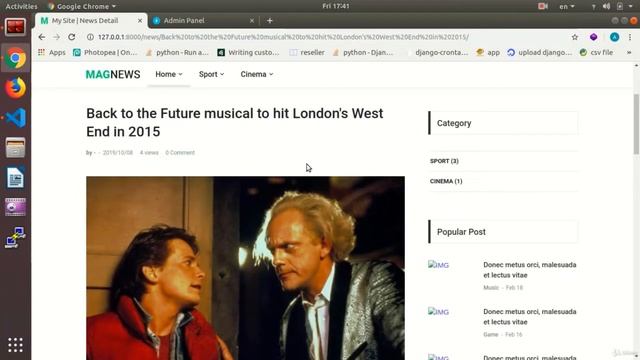
Task: Reload the page with refresh icon
Action: tap(71, 37)
